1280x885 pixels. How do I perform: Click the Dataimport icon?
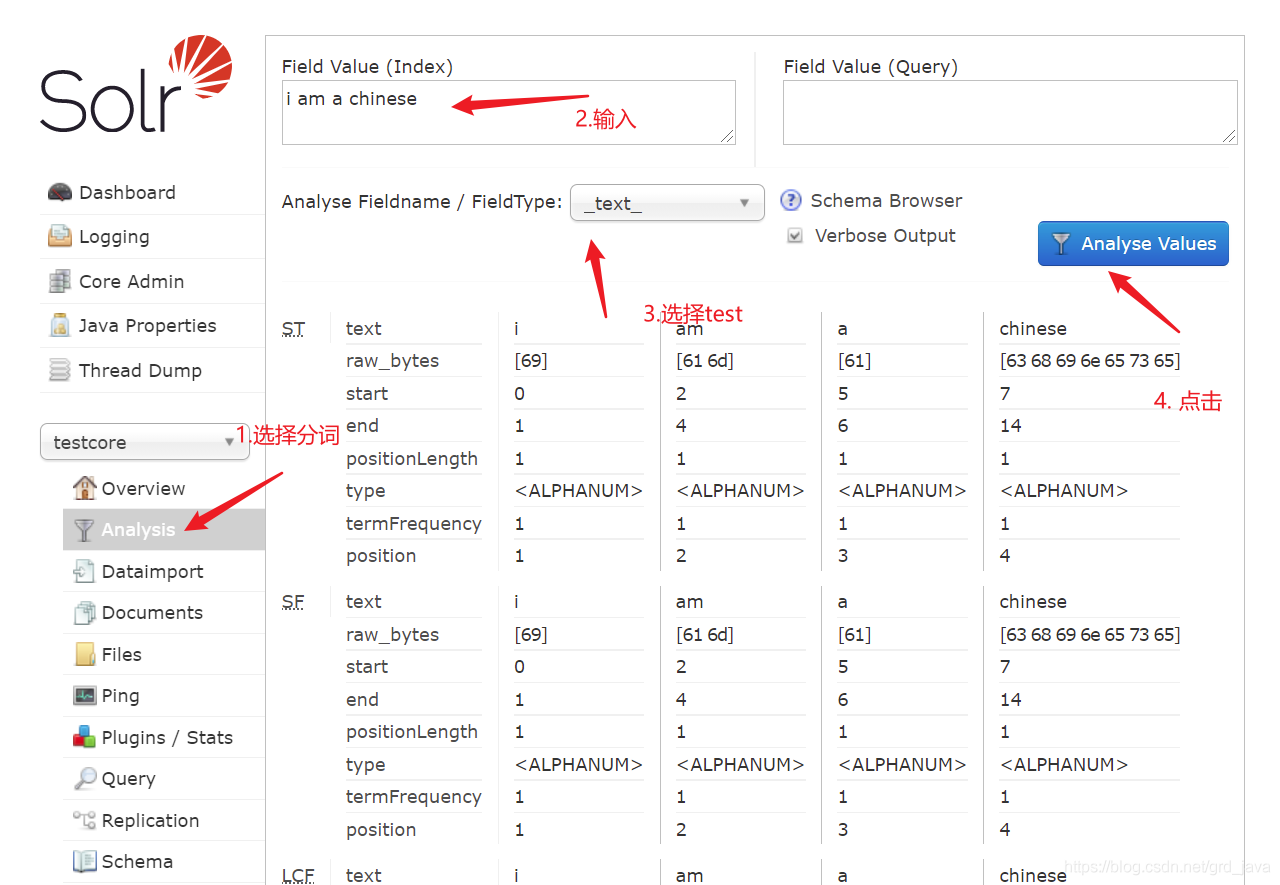(x=85, y=571)
